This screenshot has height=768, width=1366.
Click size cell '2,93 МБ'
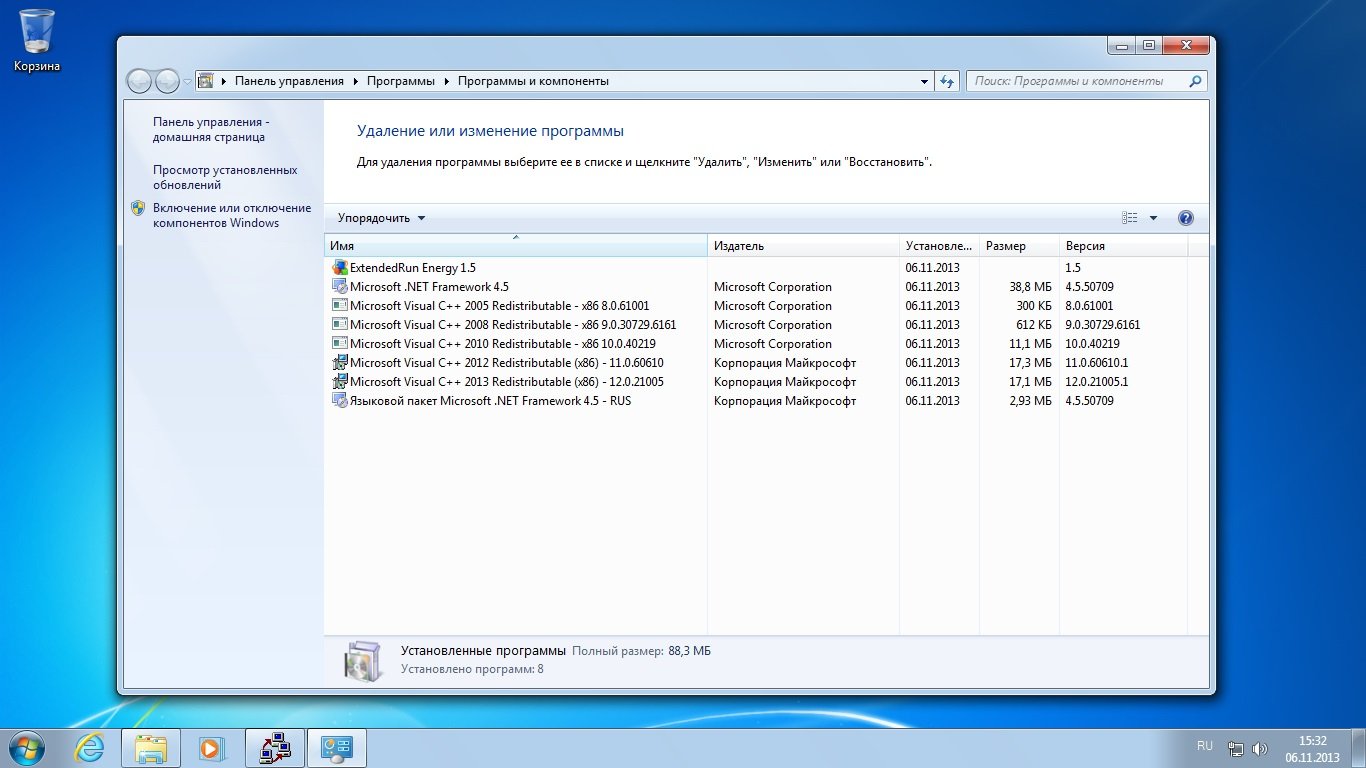tap(1030, 401)
